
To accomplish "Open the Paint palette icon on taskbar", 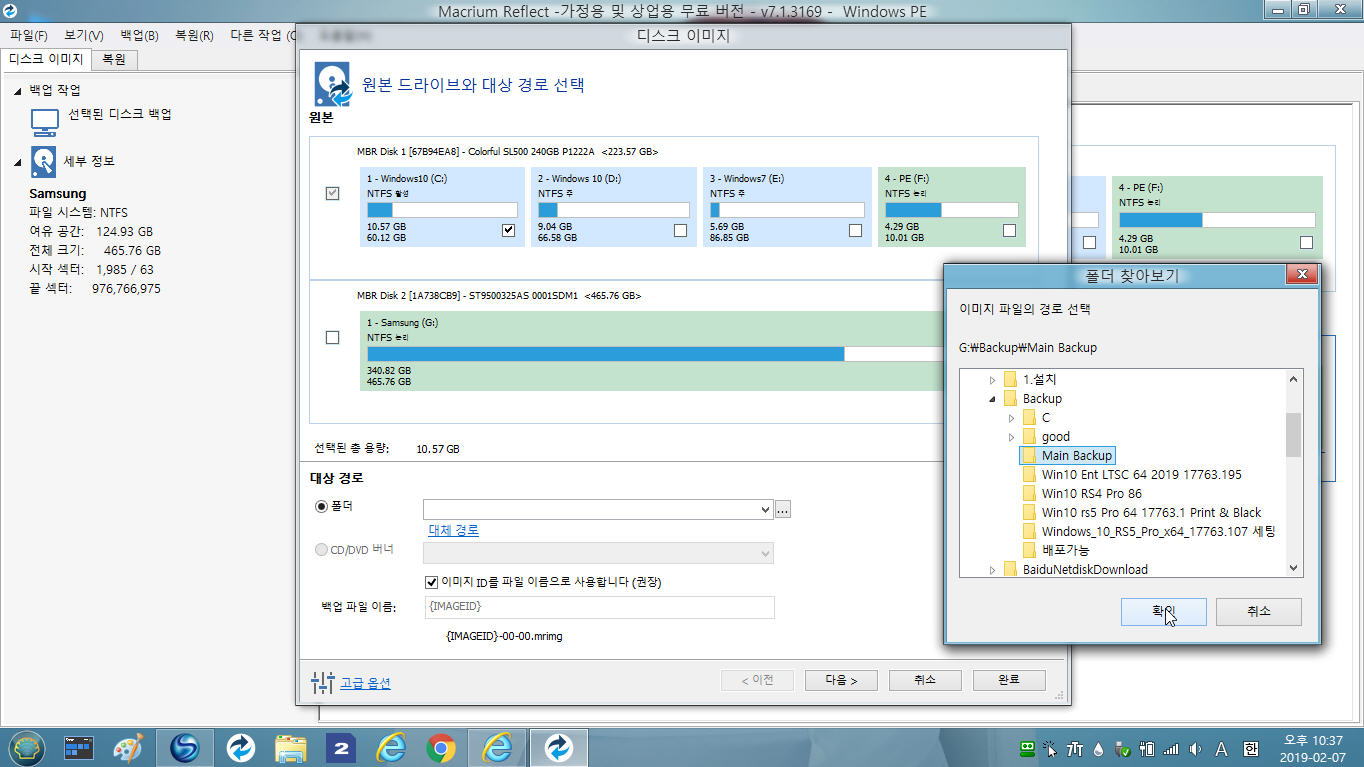I will [x=128, y=747].
